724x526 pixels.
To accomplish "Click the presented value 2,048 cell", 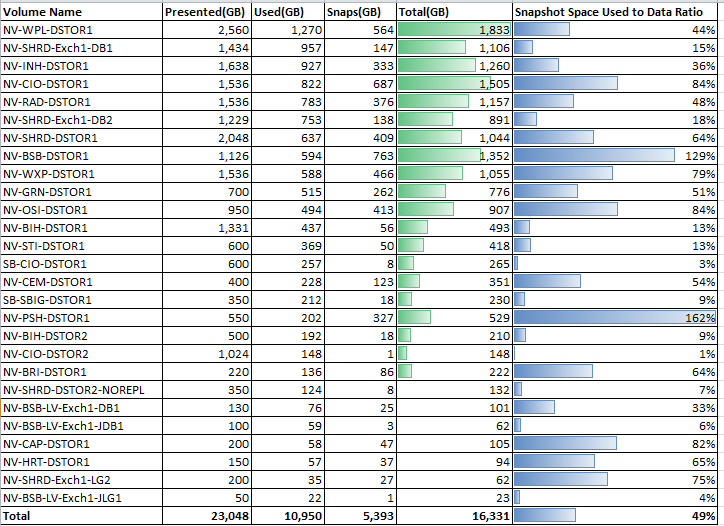I will tap(207, 138).
